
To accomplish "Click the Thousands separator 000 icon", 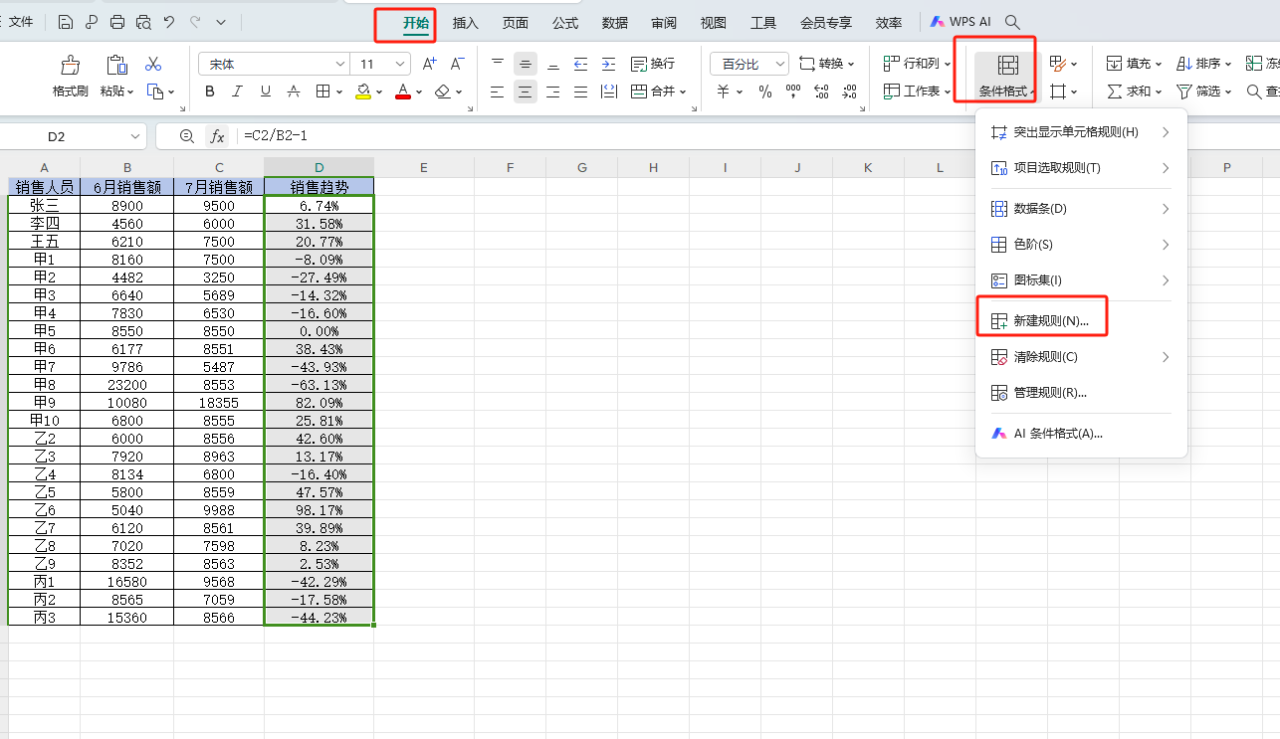I will (x=793, y=91).
